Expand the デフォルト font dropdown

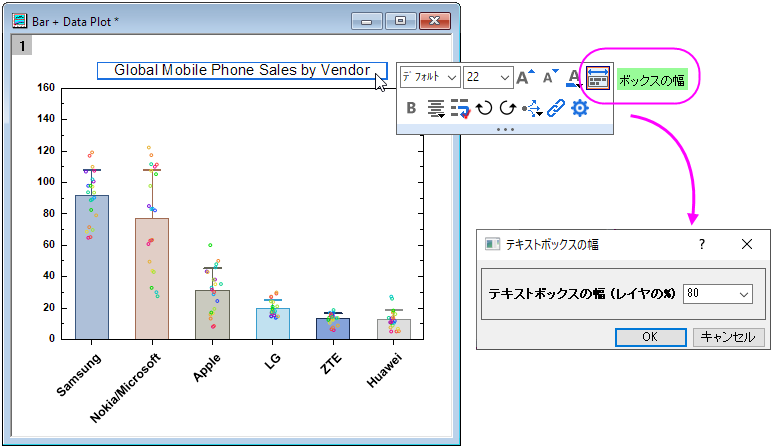click(x=430, y=77)
